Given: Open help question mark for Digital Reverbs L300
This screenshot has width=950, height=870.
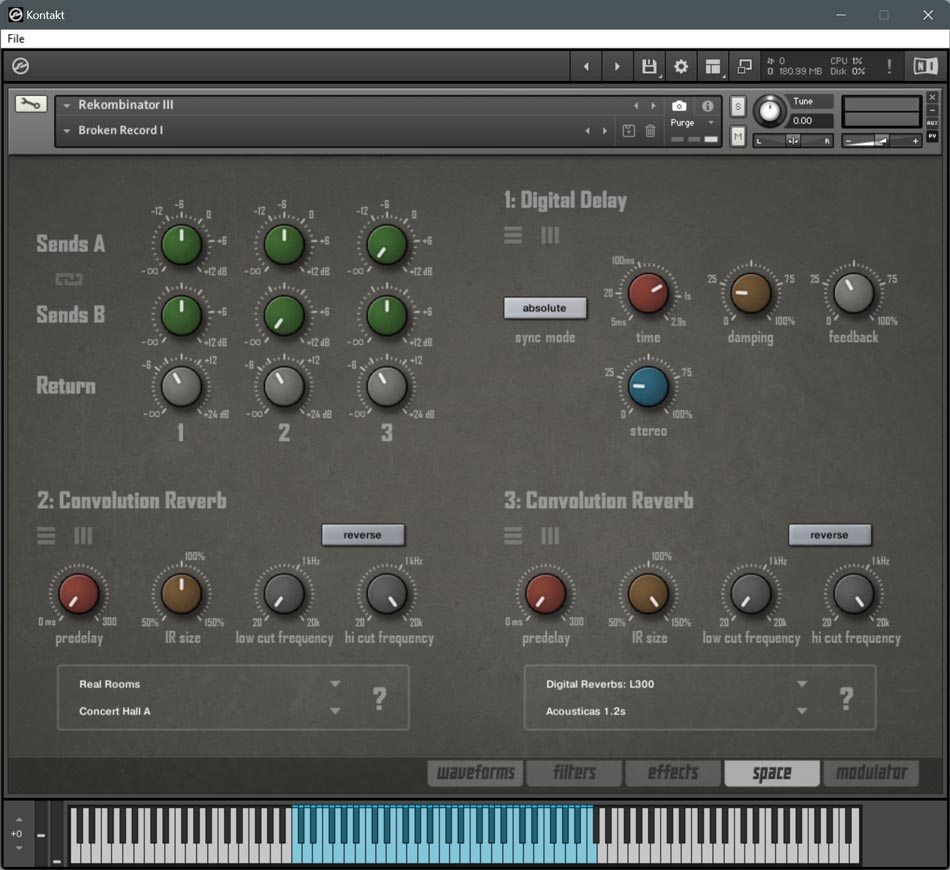Looking at the screenshot, I should 846,698.
